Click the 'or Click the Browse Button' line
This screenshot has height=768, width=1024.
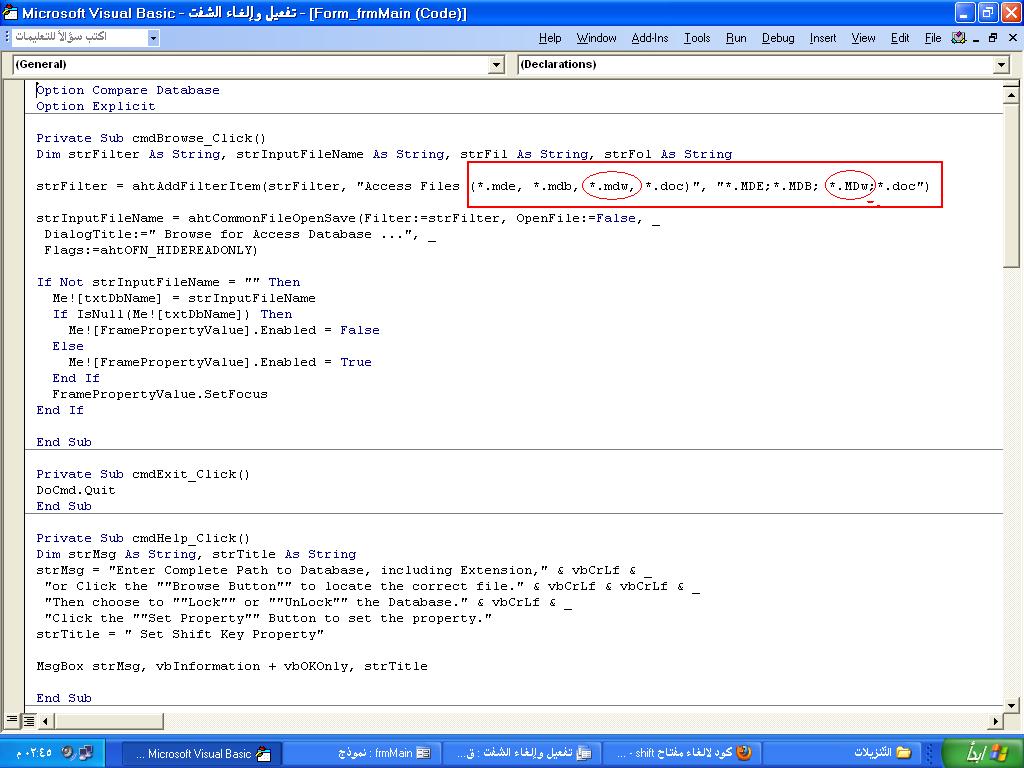372,586
